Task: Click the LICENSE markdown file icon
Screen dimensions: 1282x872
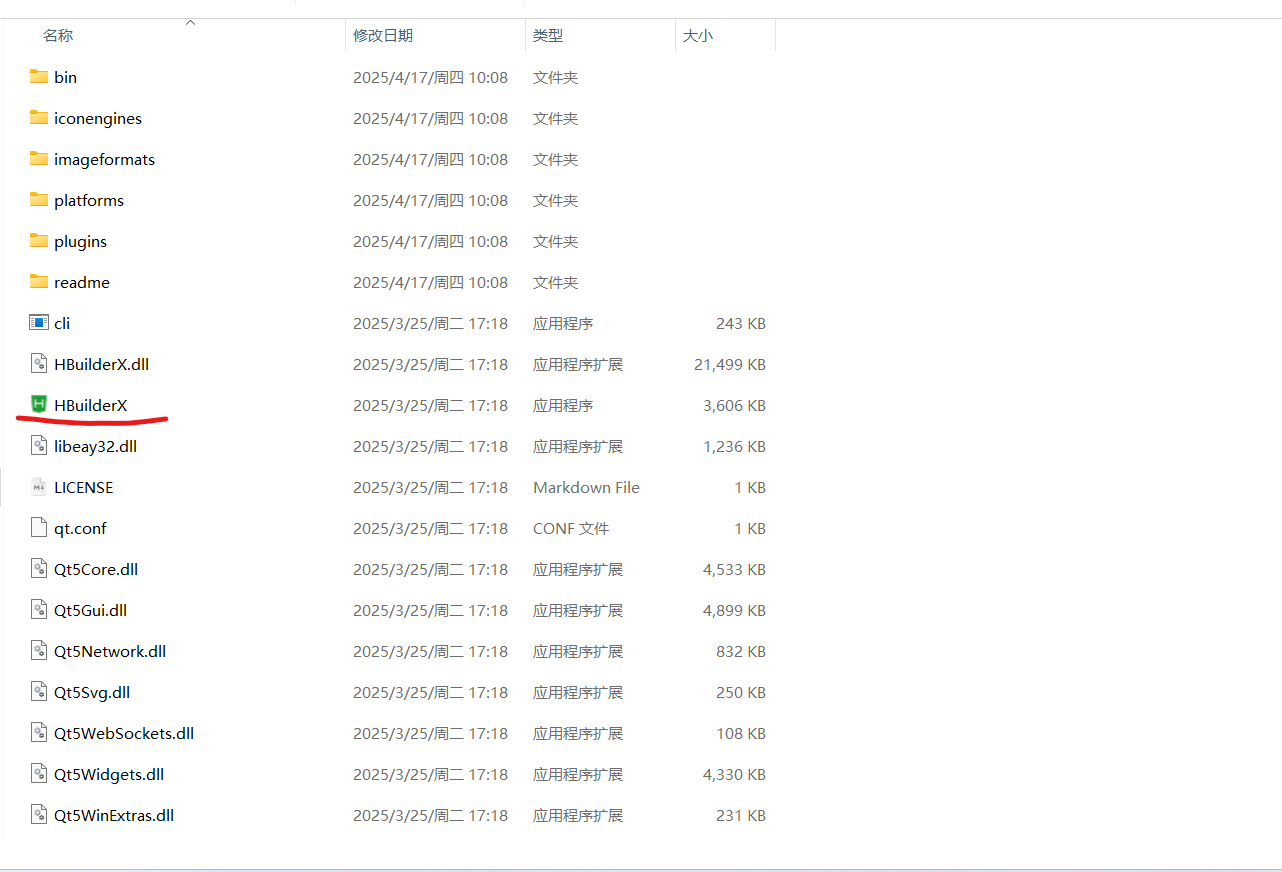Action: 39,487
